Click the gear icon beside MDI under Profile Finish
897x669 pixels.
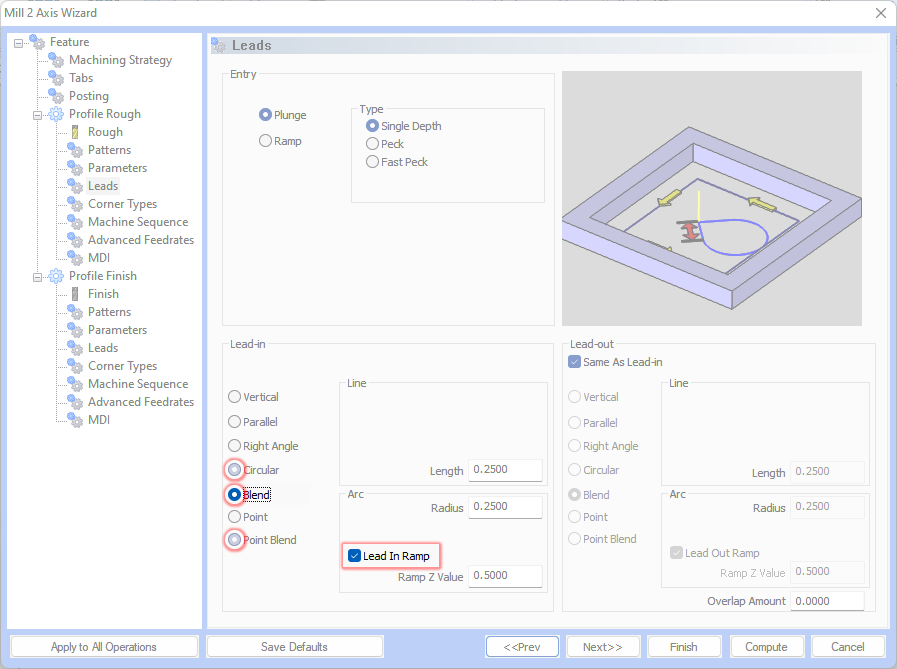pyautogui.click(x=75, y=420)
